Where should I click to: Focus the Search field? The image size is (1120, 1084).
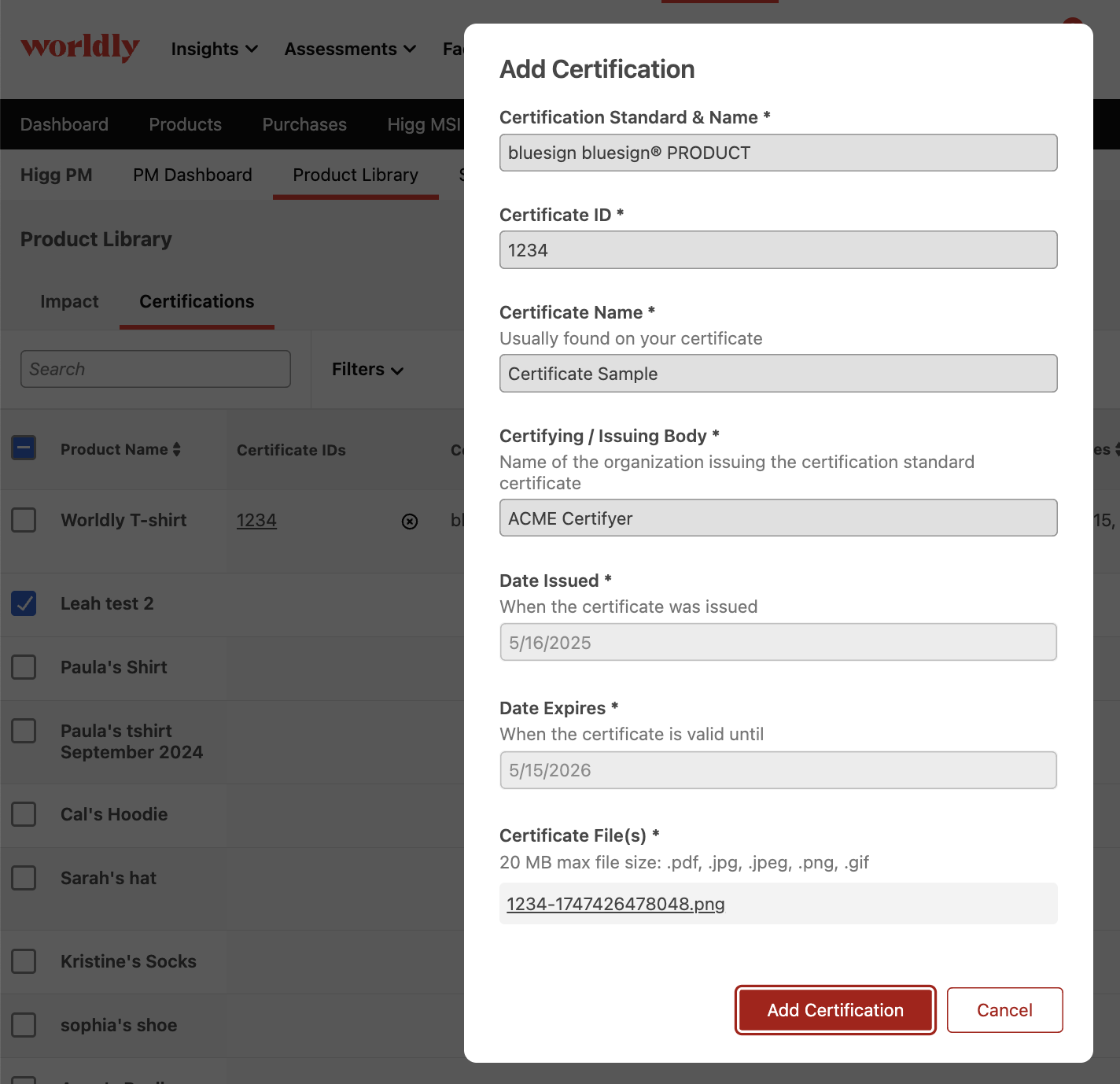[156, 369]
